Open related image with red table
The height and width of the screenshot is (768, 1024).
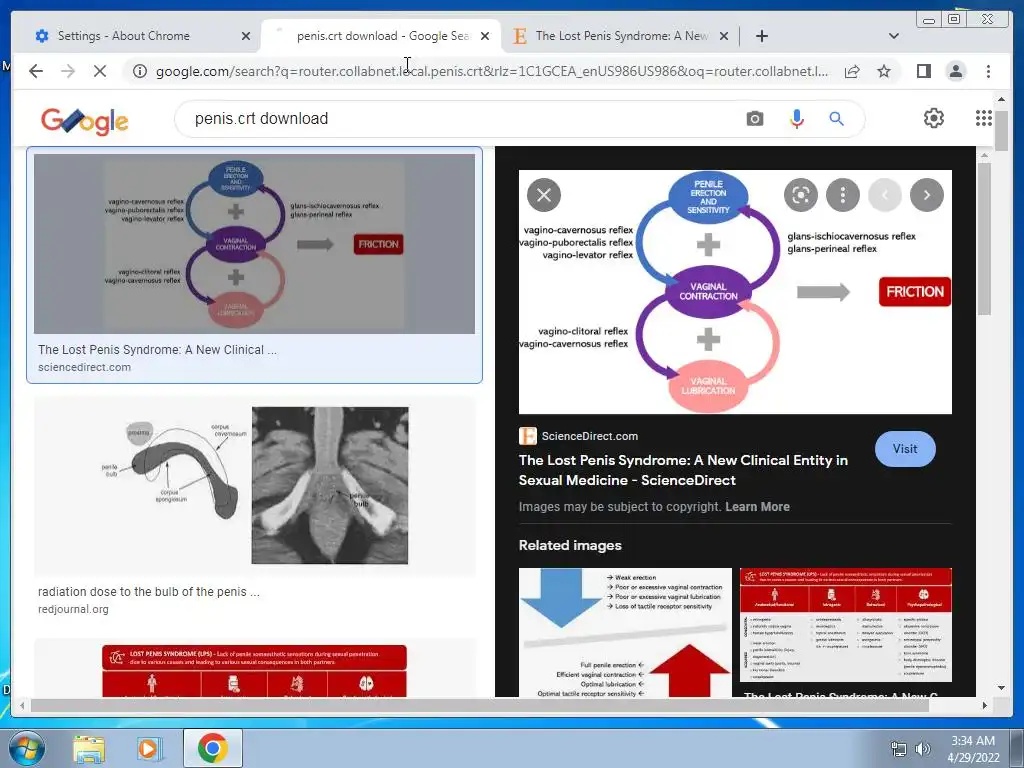[846, 625]
